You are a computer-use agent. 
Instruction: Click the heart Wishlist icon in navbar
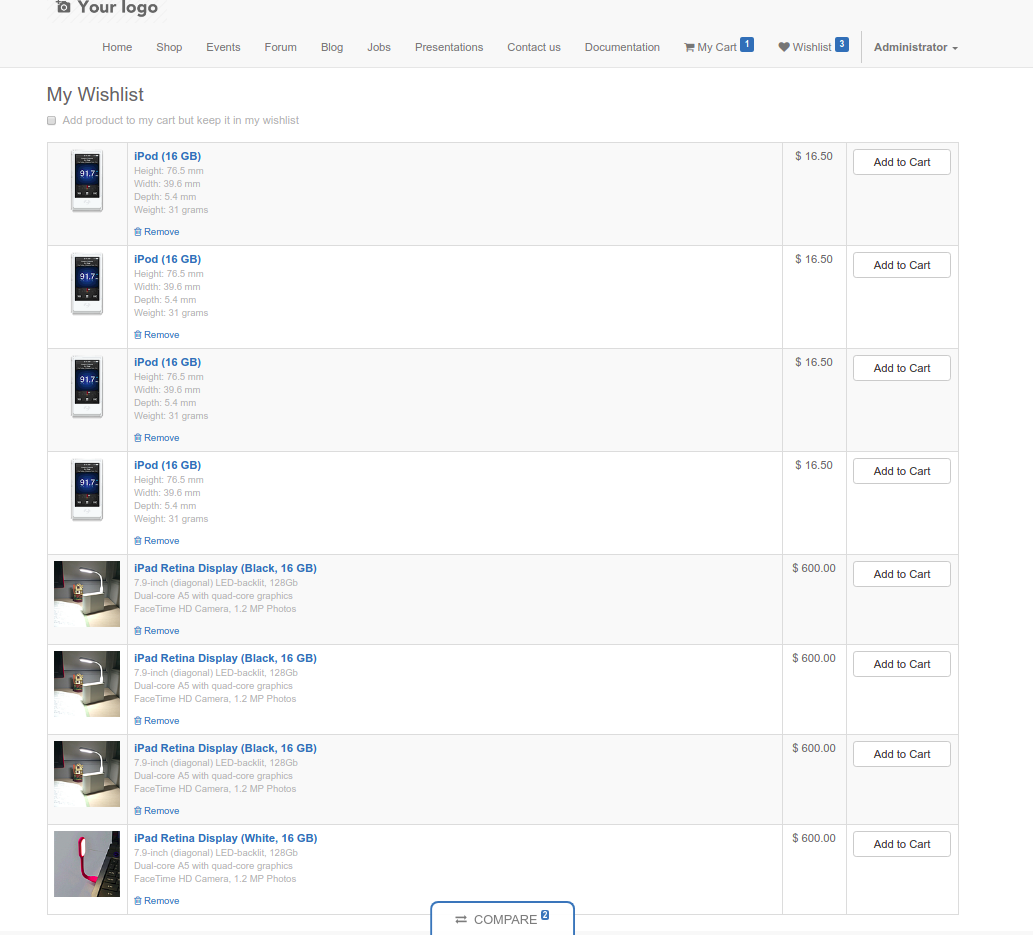(x=784, y=46)
